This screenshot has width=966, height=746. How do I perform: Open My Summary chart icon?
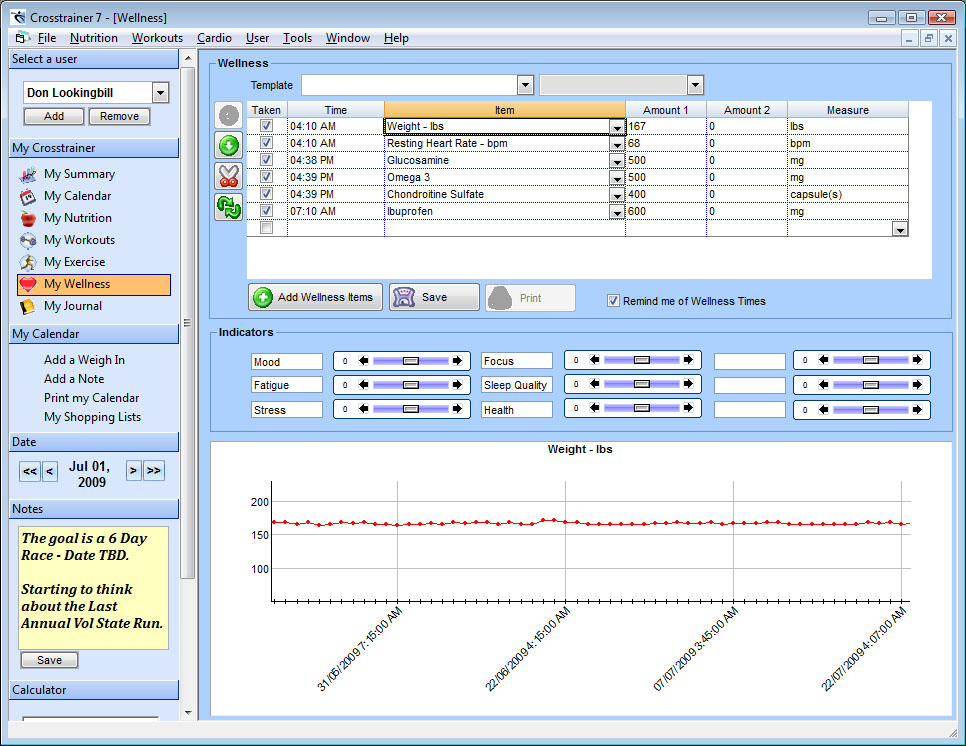[x=28, y=175]
